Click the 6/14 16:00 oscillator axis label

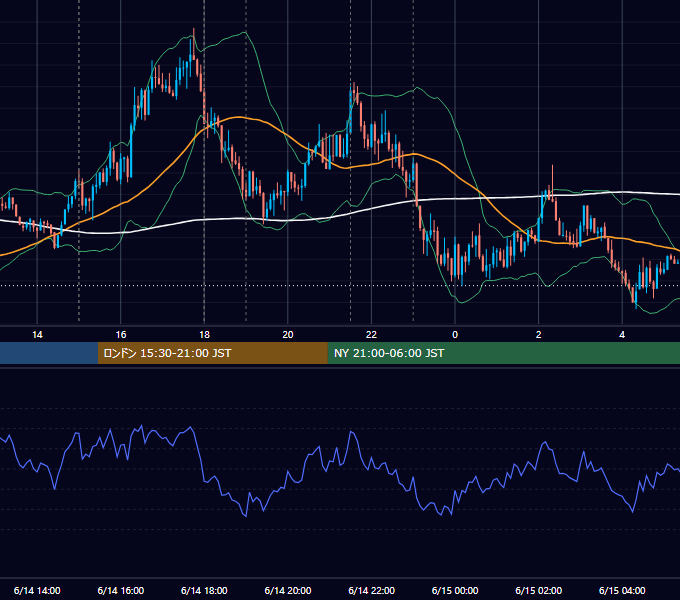tap(121, 590)
